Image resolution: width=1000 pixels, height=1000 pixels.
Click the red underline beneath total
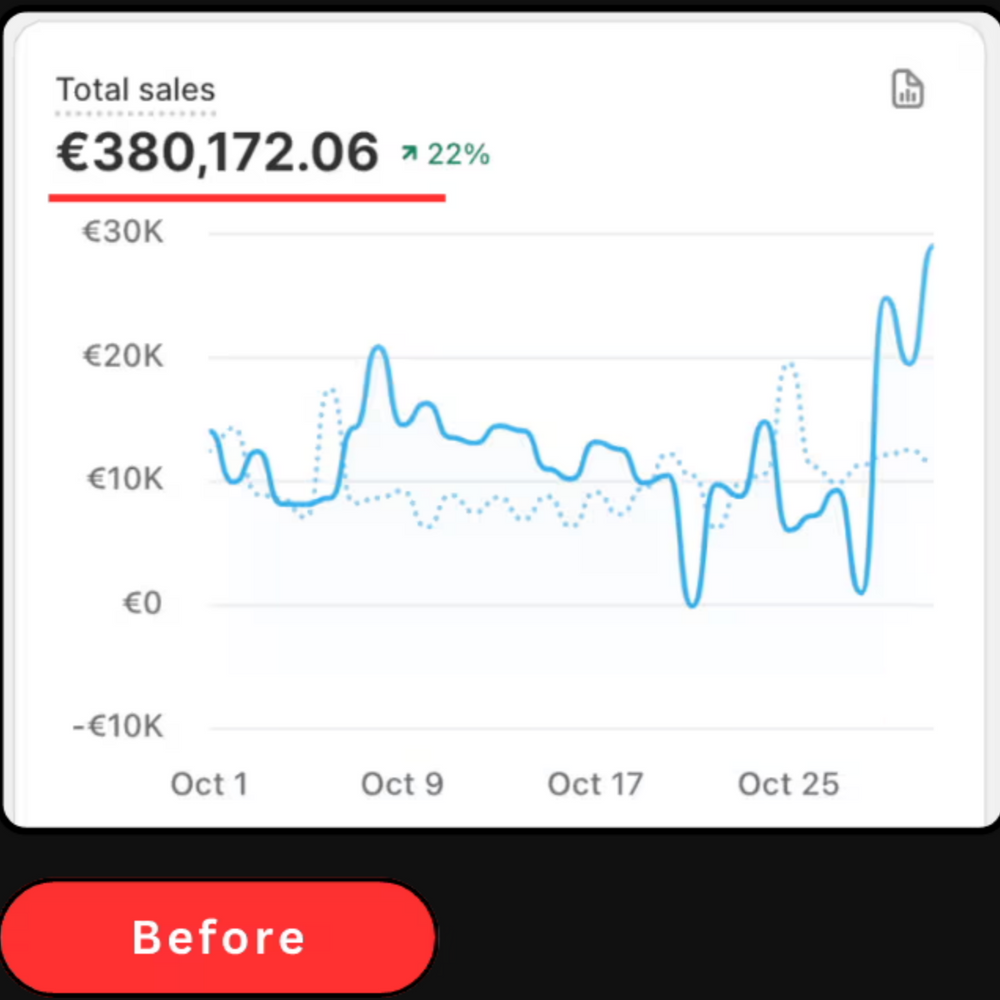pos(247,198)
